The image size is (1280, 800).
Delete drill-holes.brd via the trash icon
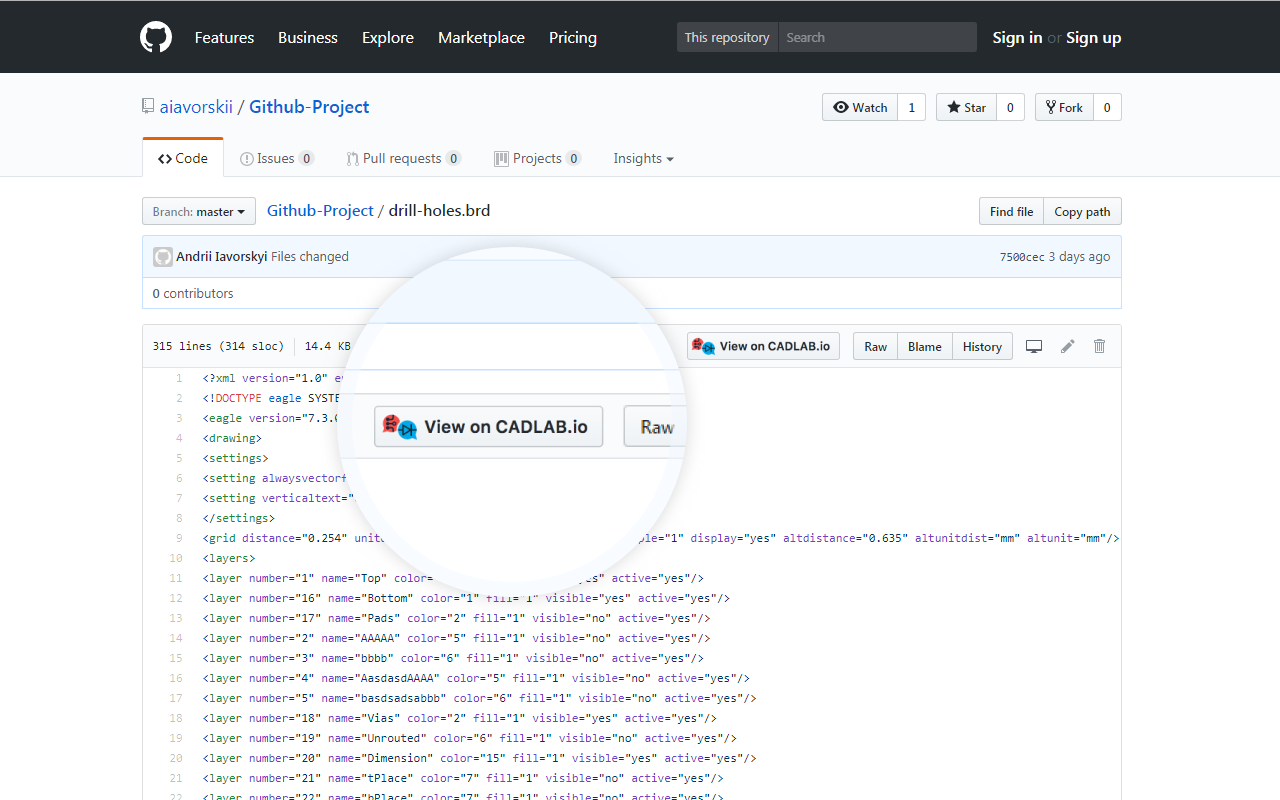click(x=1099, y=346)
